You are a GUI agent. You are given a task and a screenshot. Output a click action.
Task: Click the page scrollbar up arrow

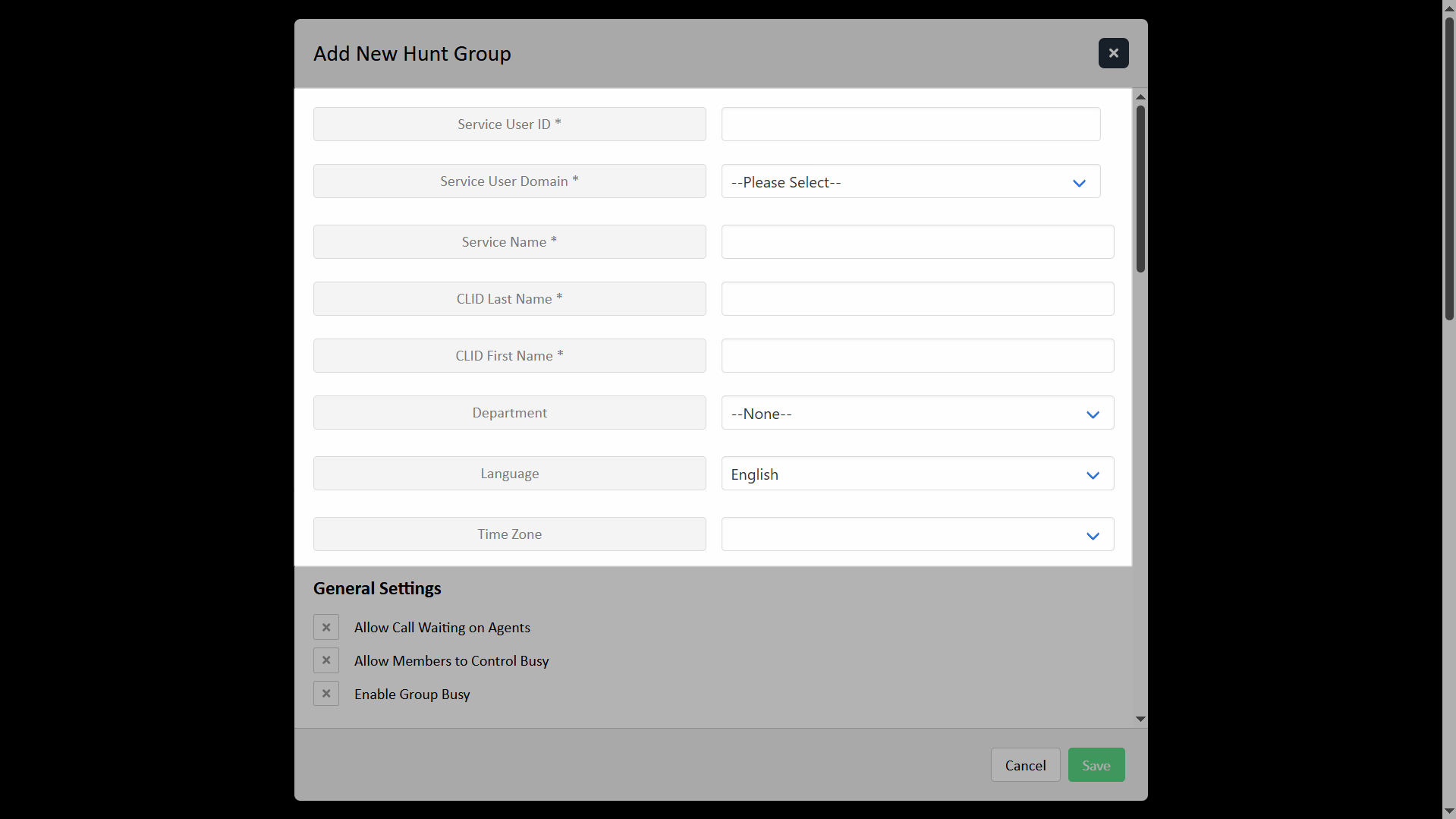pos(1449,7)
